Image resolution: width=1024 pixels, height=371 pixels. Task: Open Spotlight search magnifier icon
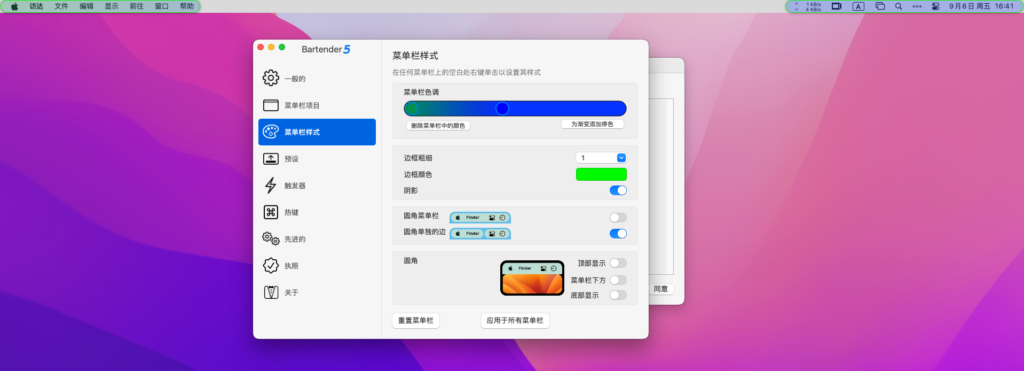click(x=899, y=6)
